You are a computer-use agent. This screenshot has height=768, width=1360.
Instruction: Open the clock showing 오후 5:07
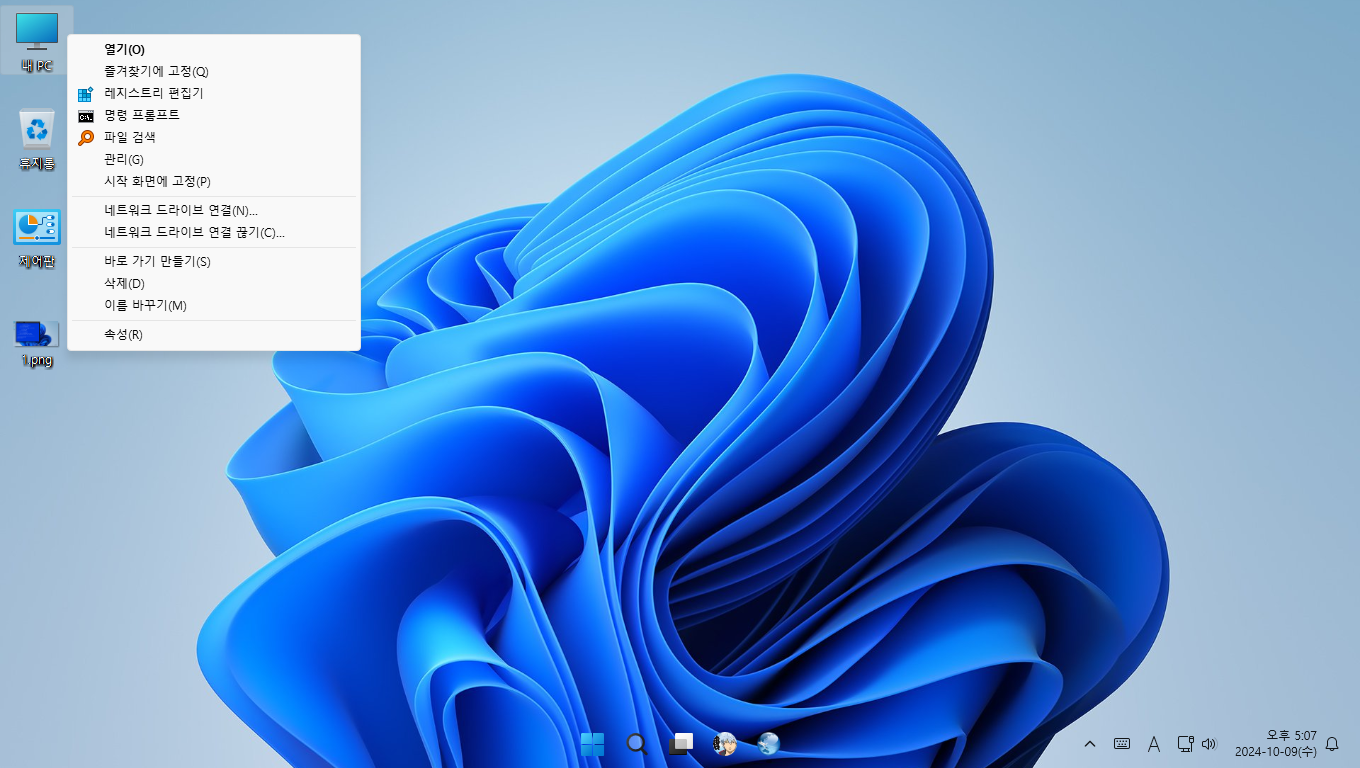pyautogui.click(x=1275, y=744)
